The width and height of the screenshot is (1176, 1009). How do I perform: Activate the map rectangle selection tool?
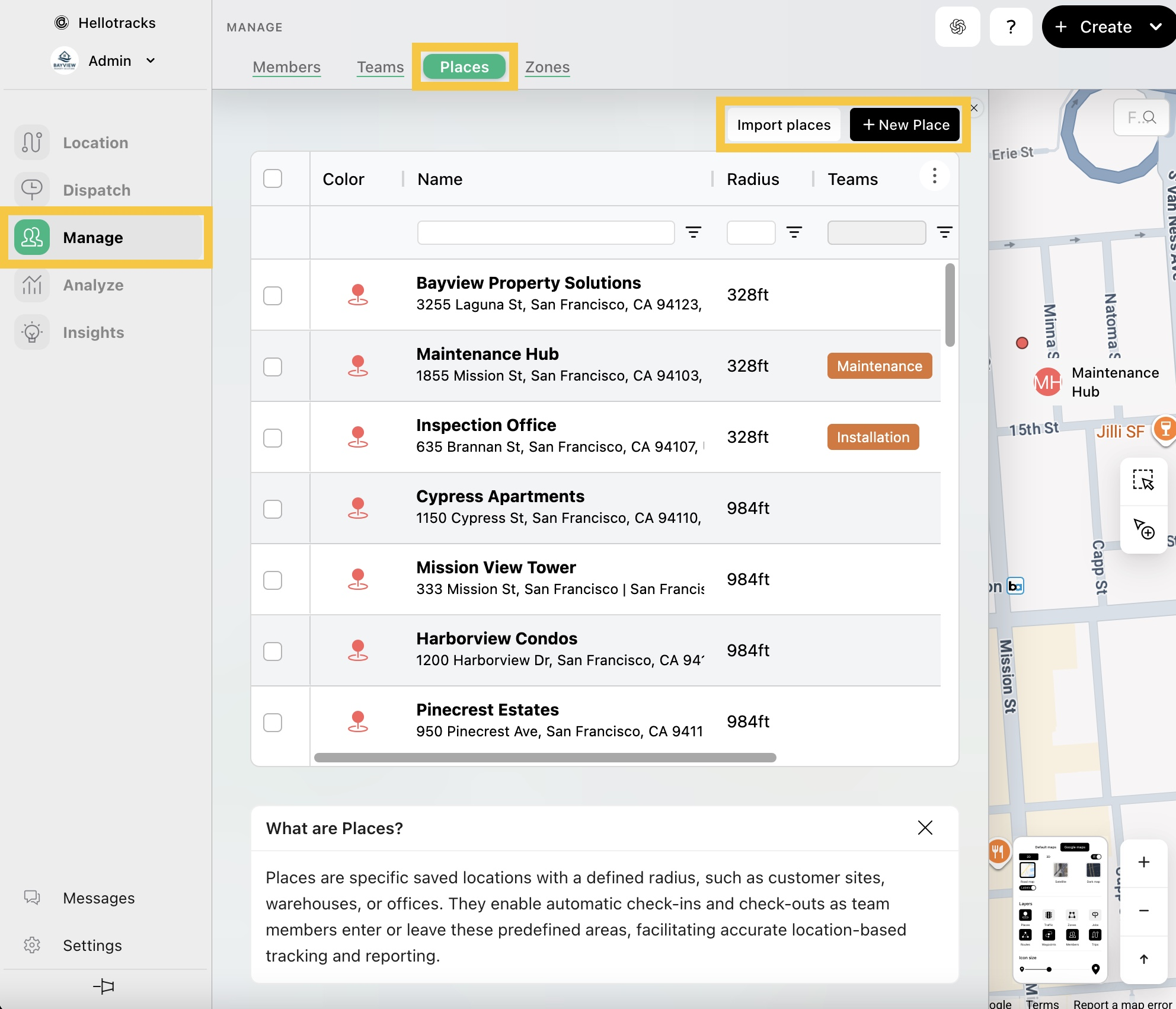click(x=1143, y=480)
